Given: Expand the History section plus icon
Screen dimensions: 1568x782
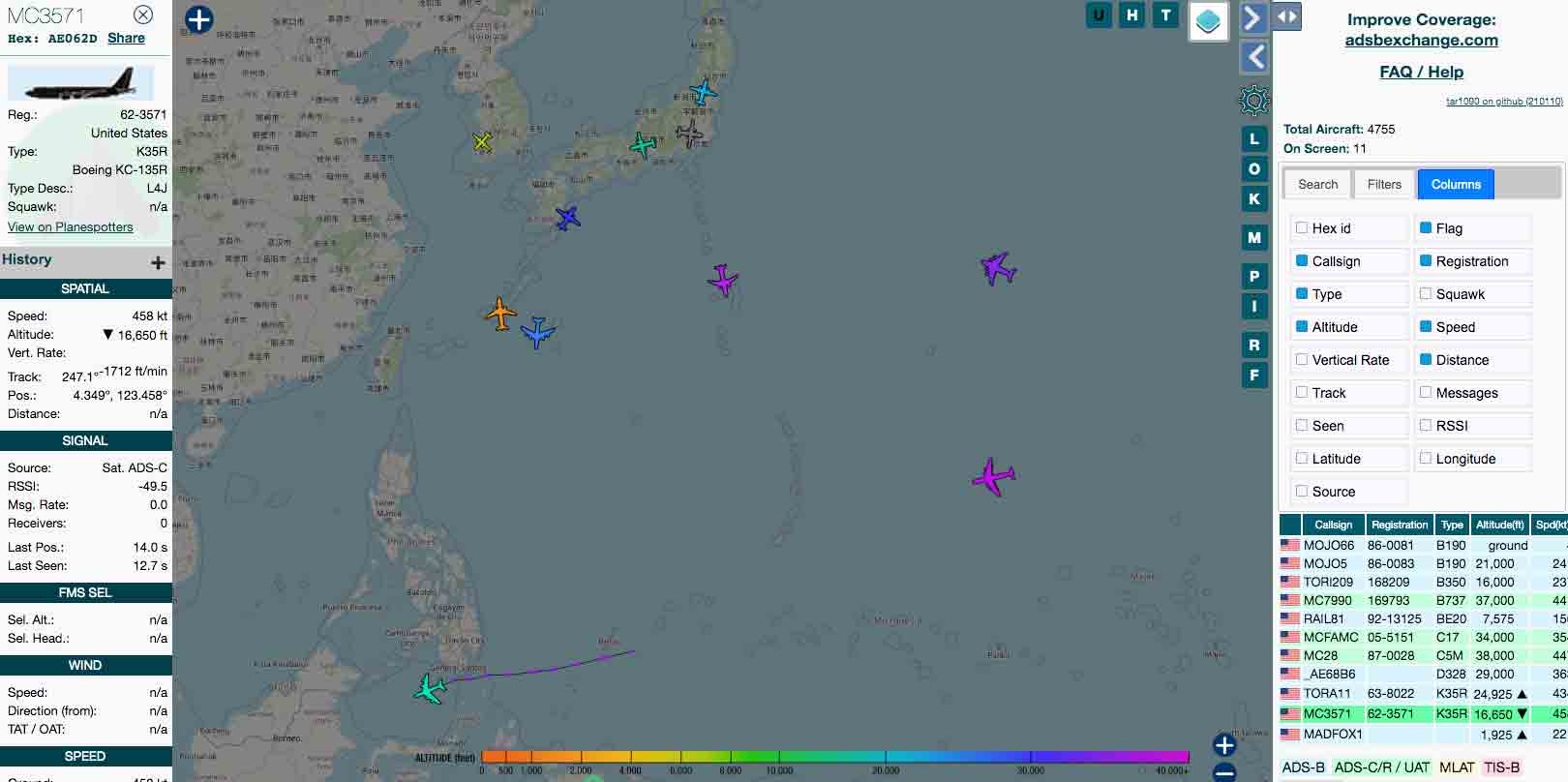Looking at the screenshot, I should pyautogui.click(x=158, y=262).
